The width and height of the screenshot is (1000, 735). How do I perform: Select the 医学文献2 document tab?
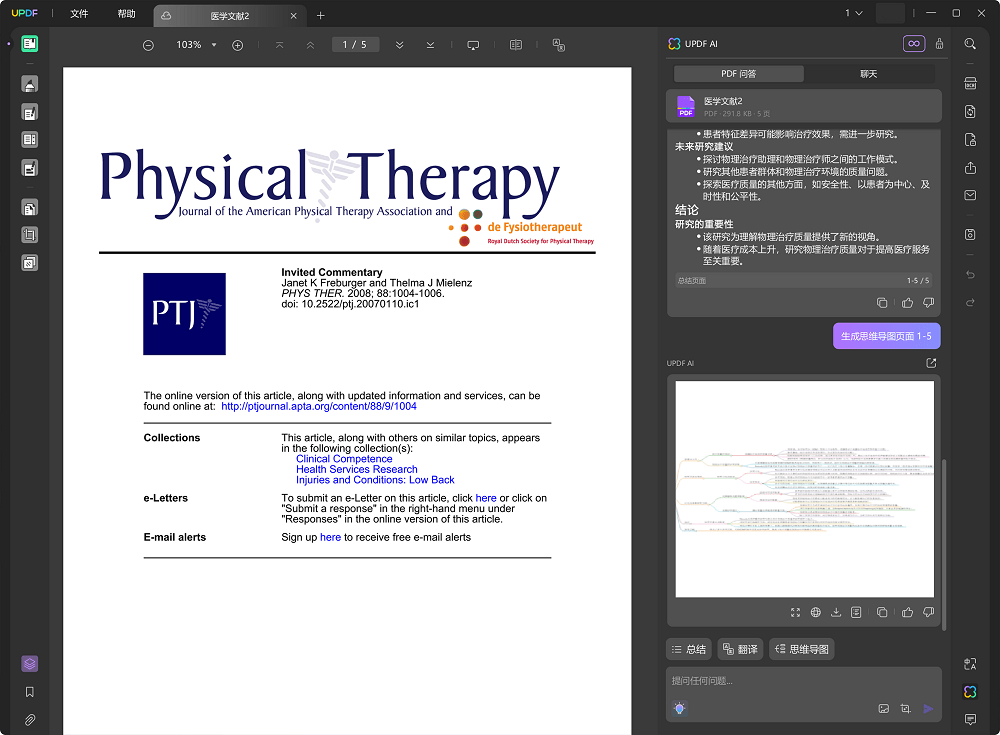coord(230,16)
